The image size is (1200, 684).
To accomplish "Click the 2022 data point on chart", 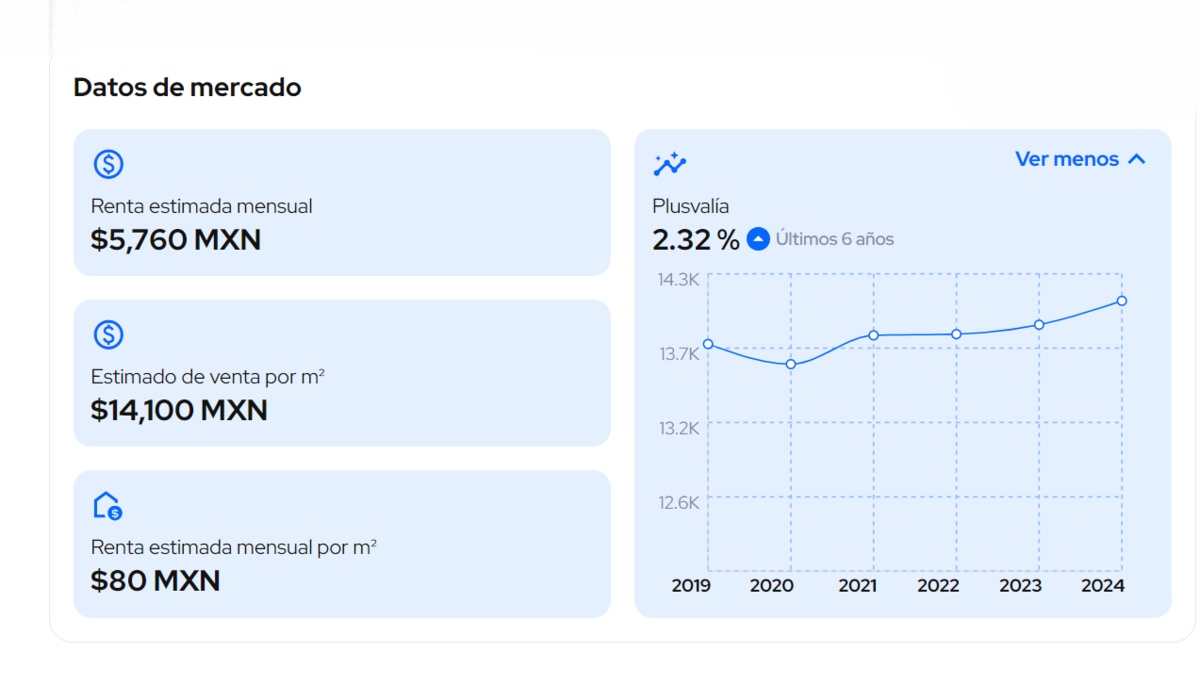I will click(x=956, y=334).
